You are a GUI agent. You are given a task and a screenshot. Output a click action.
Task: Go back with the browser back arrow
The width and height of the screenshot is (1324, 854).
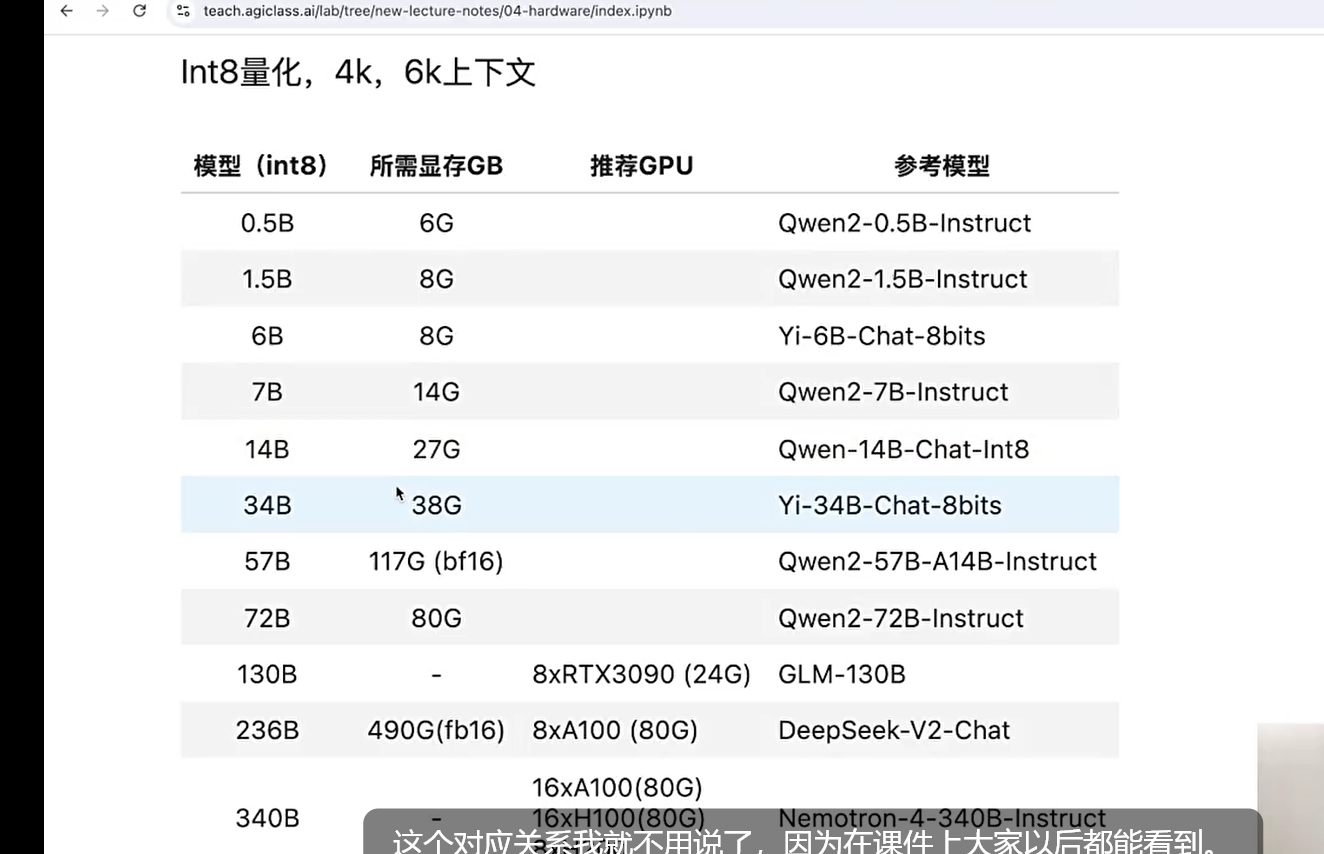point(67,11)
